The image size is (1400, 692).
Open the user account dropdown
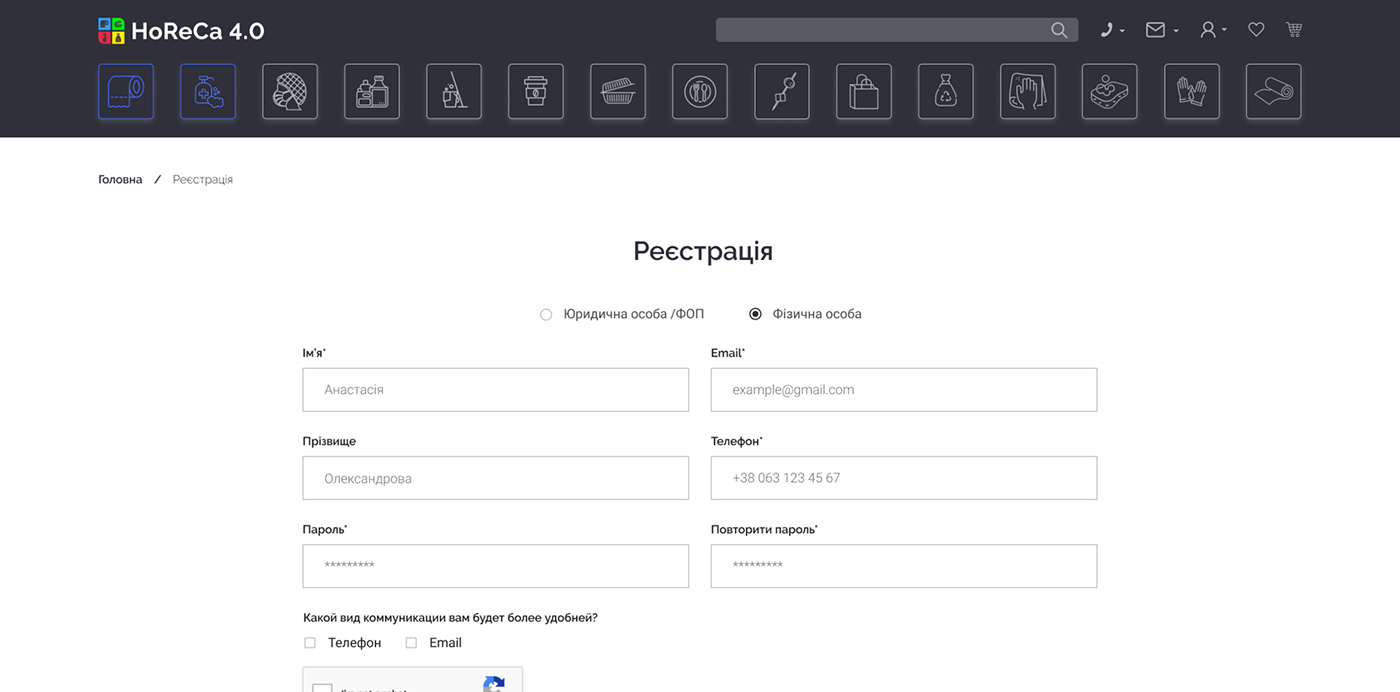(1213, 30)
